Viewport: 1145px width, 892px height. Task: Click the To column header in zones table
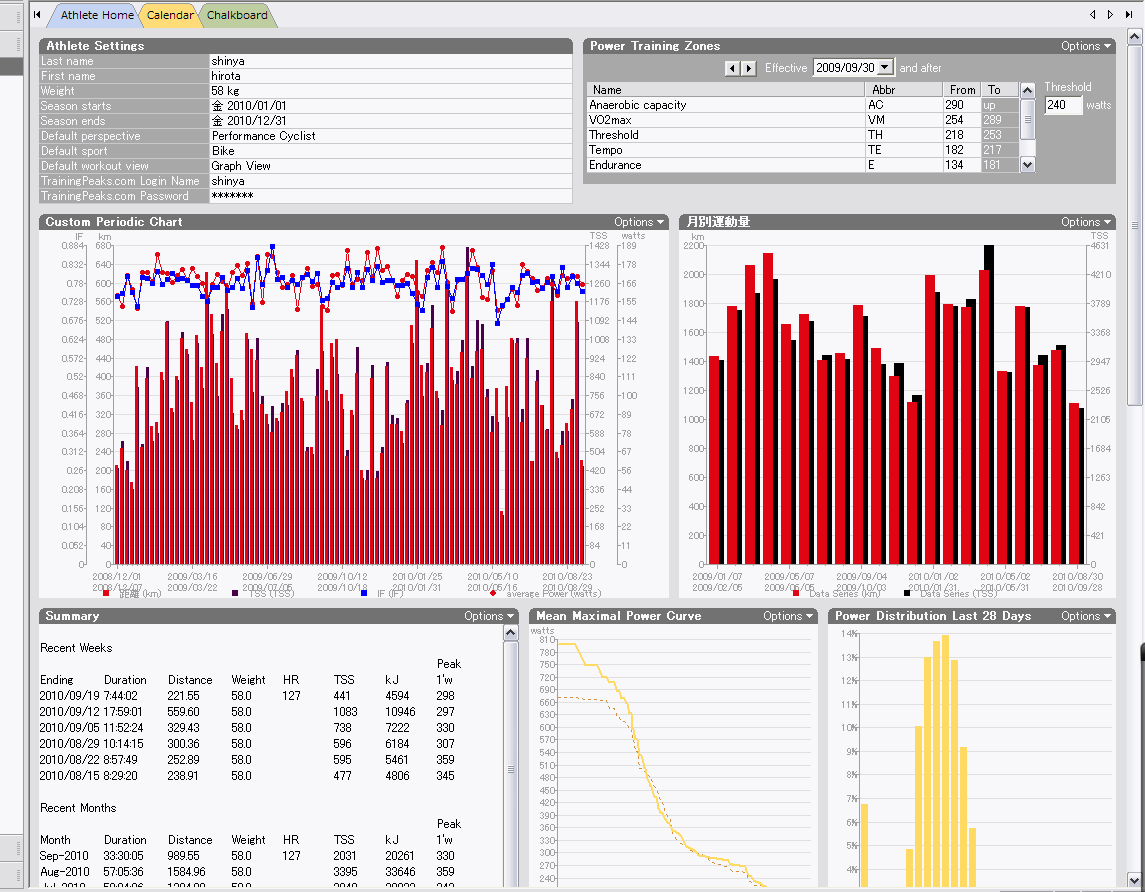pyautogui.click(x=1000, y=90)
